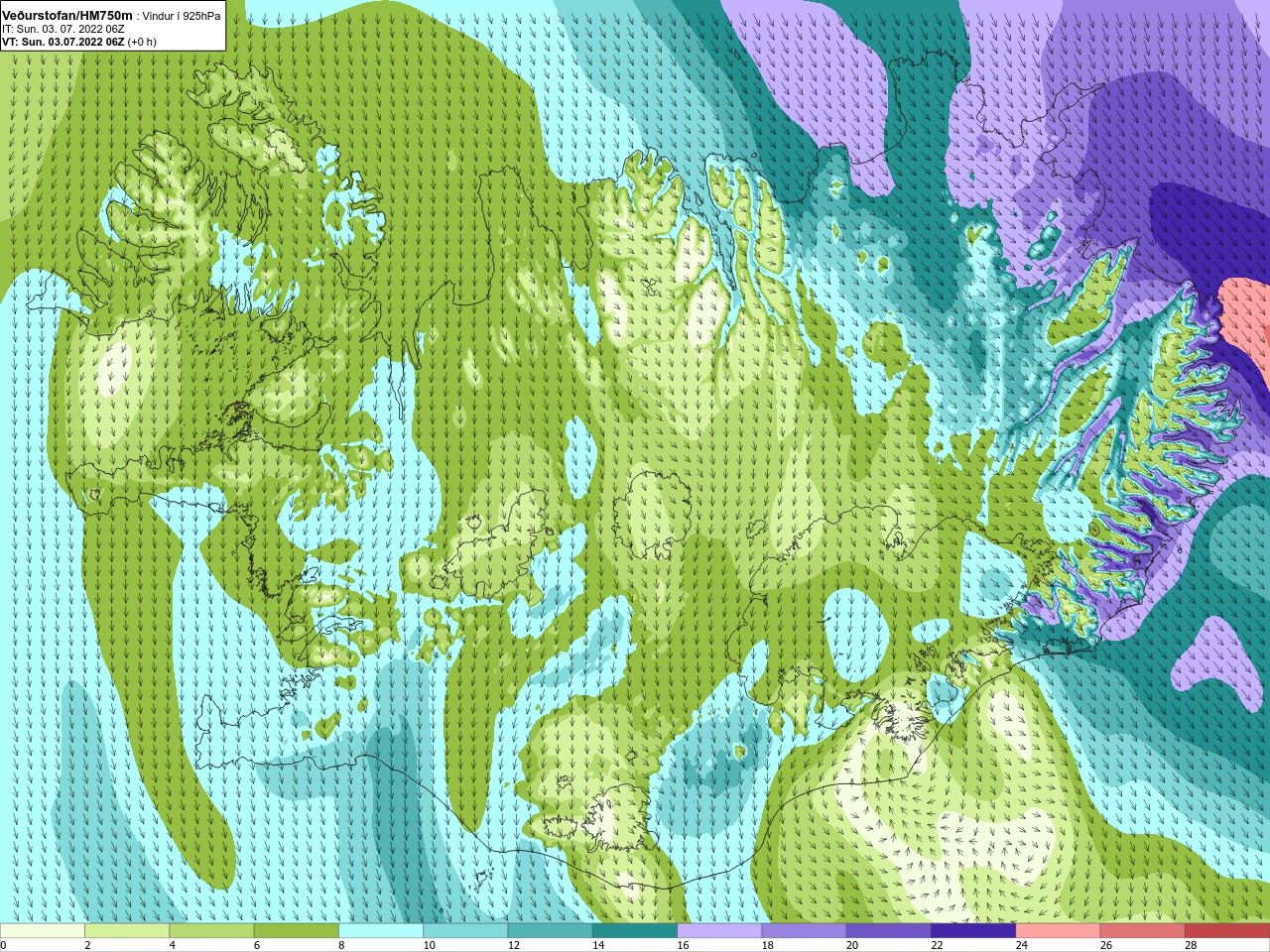
Task: Select the 6–8 olive green legend swatch
Action: pos(297,931)
